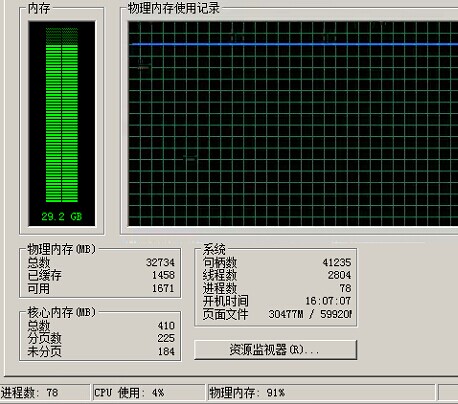Click the 核心内存 总数 value 410
The height and width of the screenshot is (404, 458).
[x=166, y=325]
